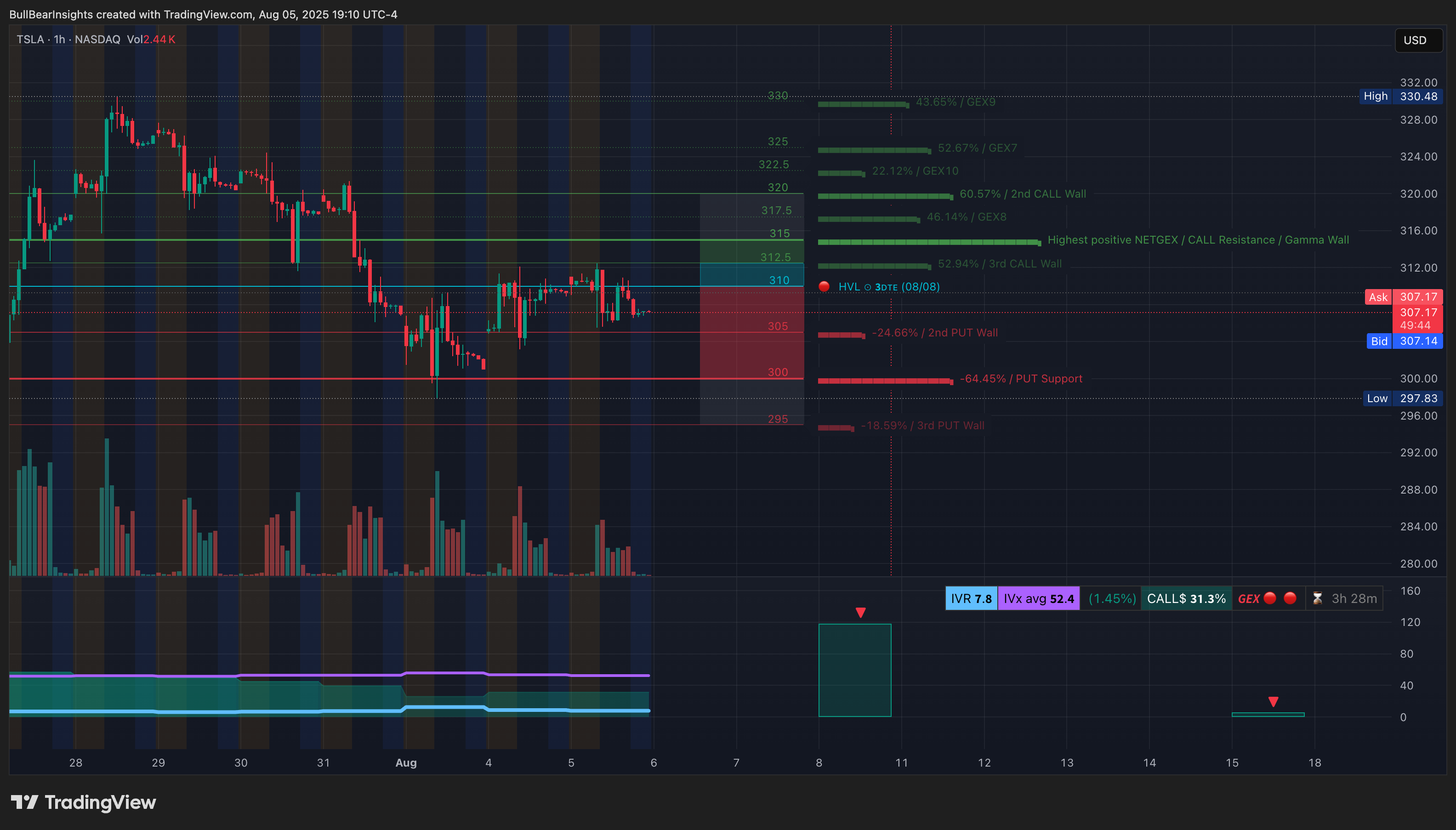This screenshot has width=1456, height=830.
Task: Click the BullBearInsights created with TradingView.com header
Action: tap(203, 14)
